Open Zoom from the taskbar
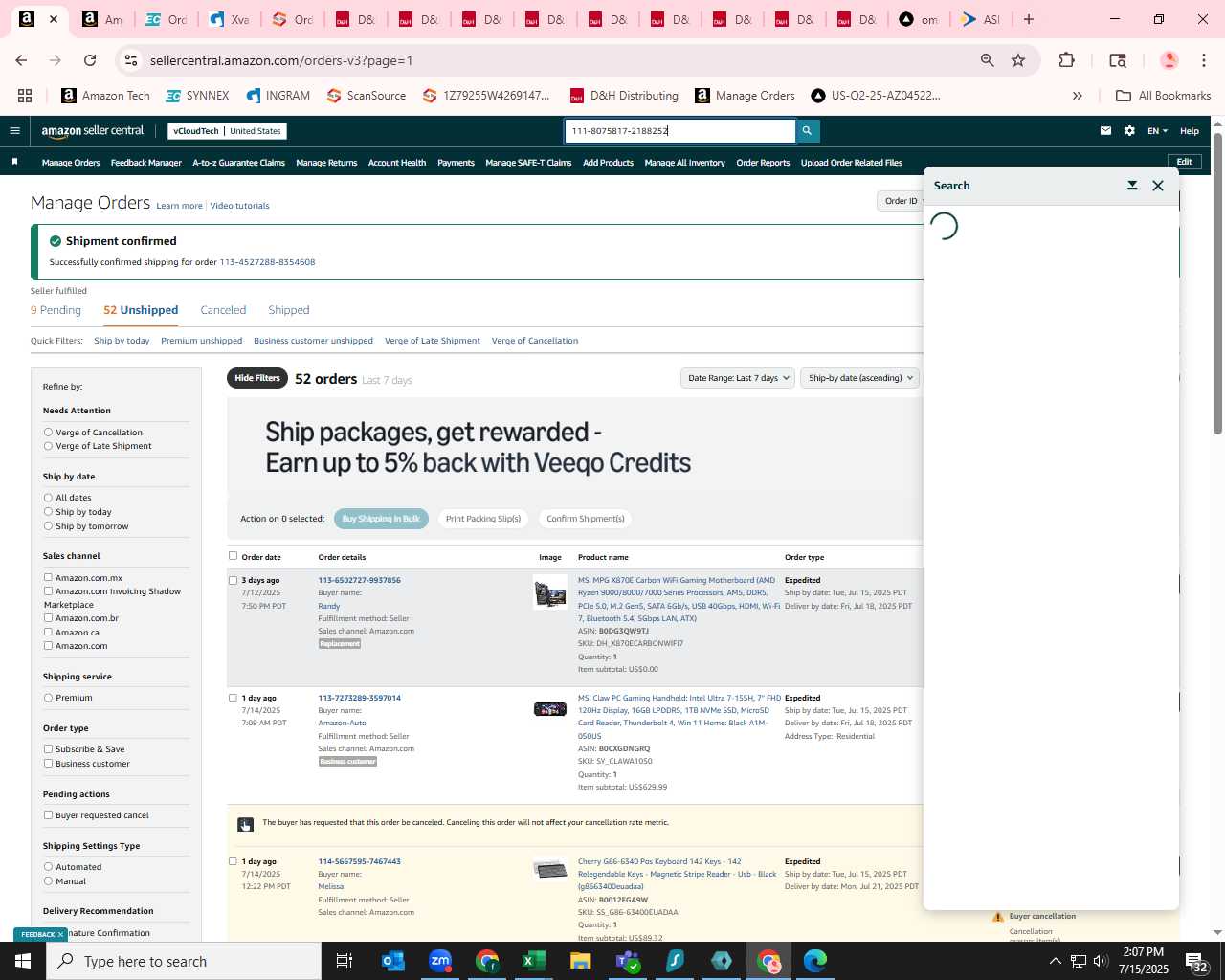Image resolution: width=1225 pixels, height=980 pixels. pyautogui.click(x=440, y=961)
